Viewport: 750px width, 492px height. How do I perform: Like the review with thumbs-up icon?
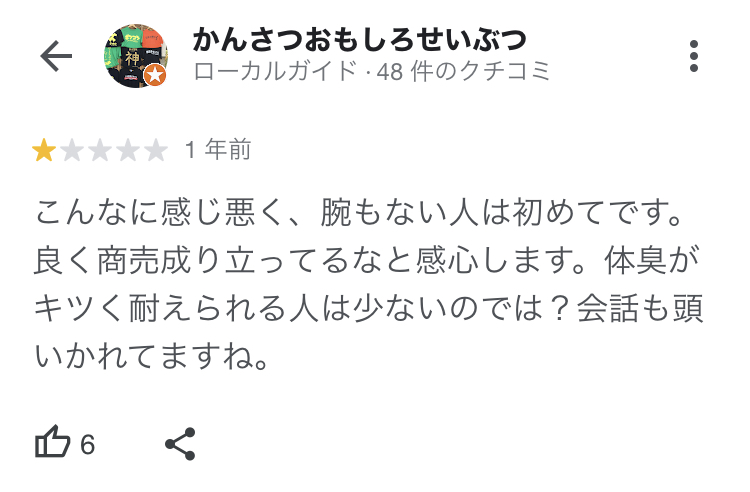point(53,442)
